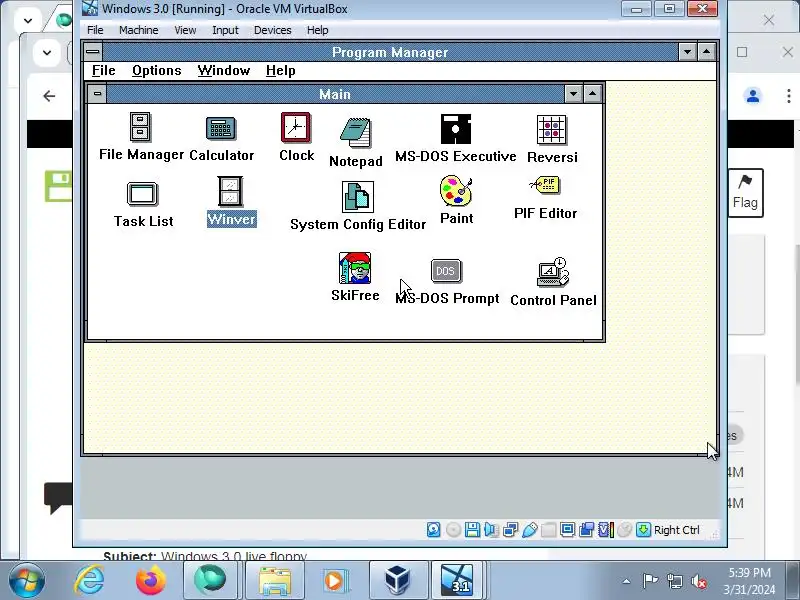Image resolution: width=800 pixels, height=600 pixels.
Task: Open Firefox from taskbar
Action: pos(151,581)
